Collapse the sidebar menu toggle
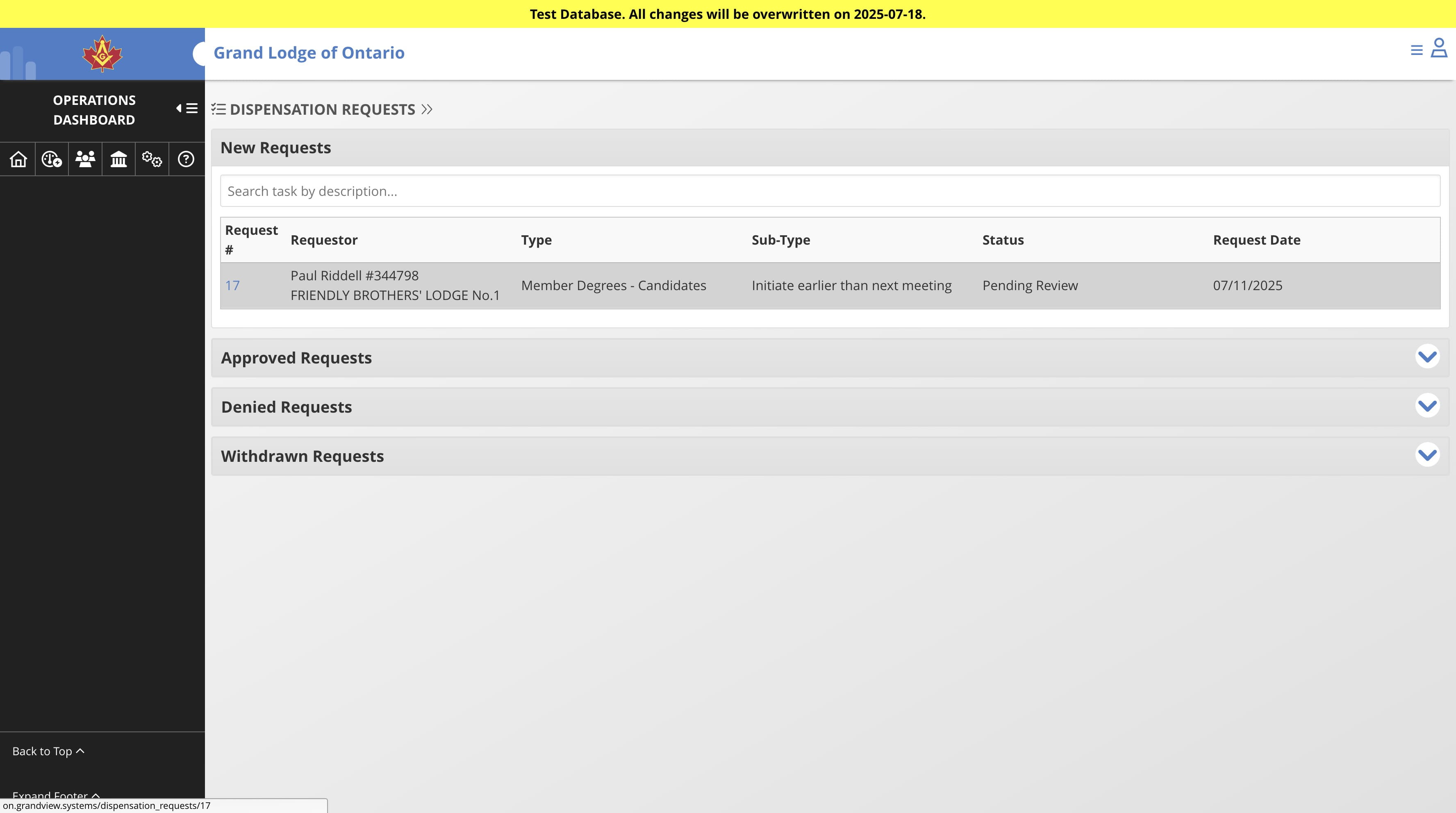The height and width of the screenshot is (813, 1456). coord(187,109)
